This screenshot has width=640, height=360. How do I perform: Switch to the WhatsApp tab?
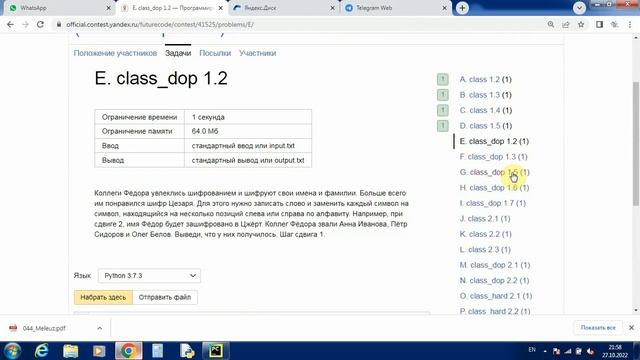point(59,8)
